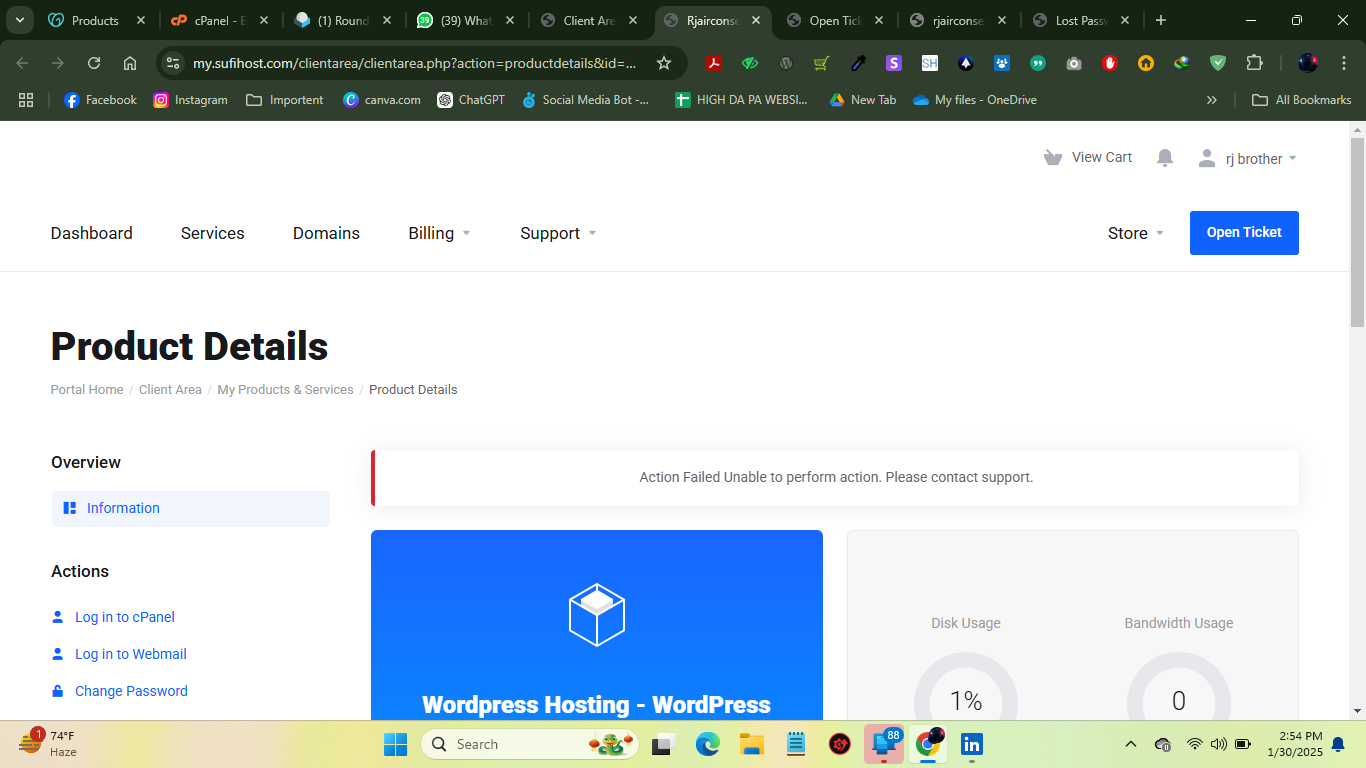Click the Open Ticket button
The width and height of the screenshot is (1366, 768).
click(1243, 233)
